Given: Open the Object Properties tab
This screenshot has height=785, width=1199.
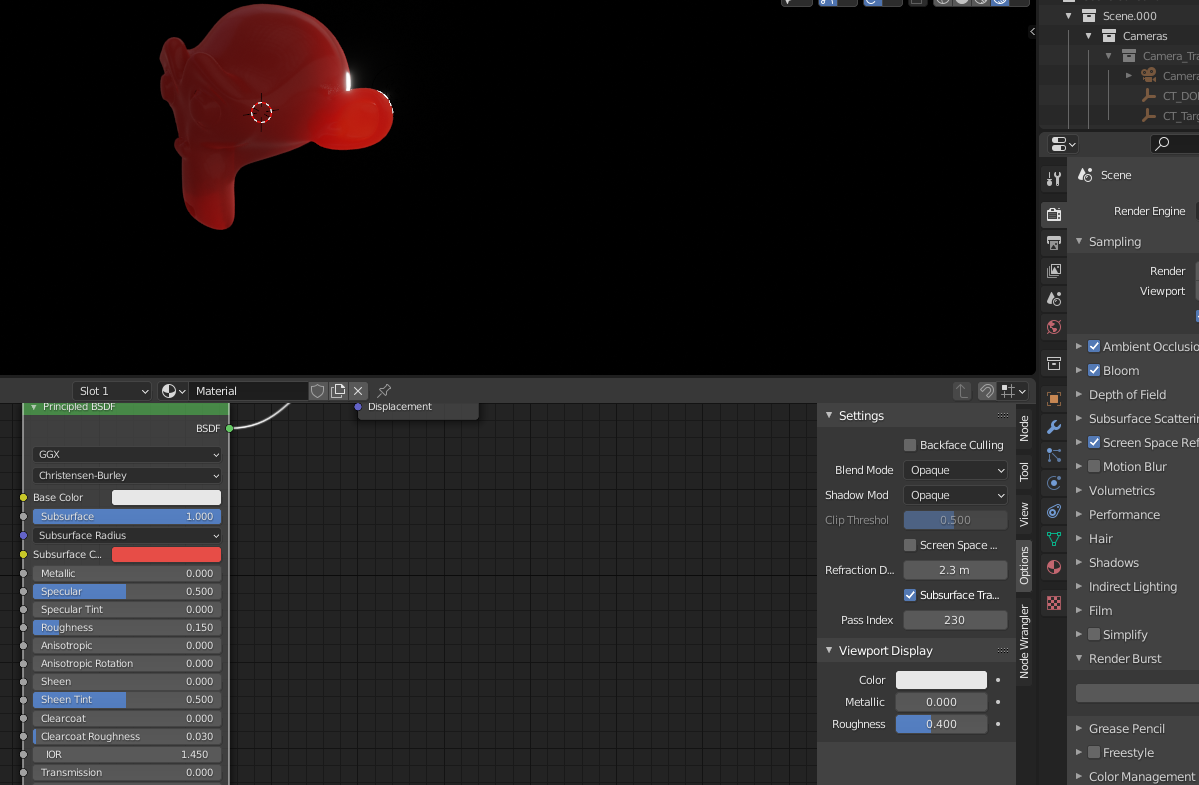Looking at the screenshot, I should pyautogui.click(x=1053, y=397).
